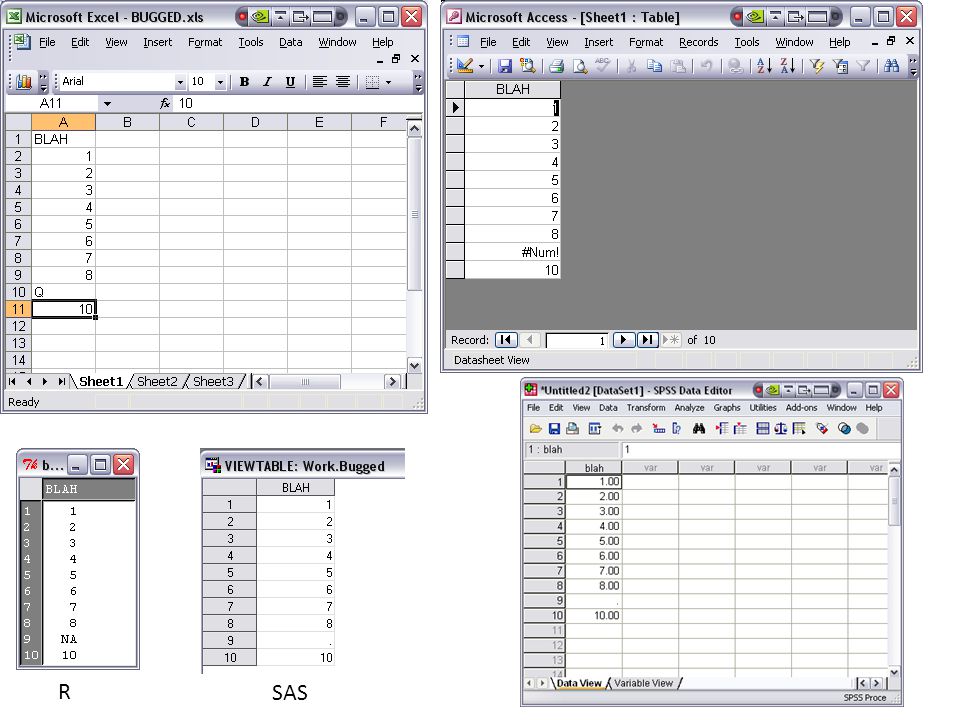Go to last record in Access navigator
Image resolution: width=960 pixels, height=720 pixels.
click(647, 340)
